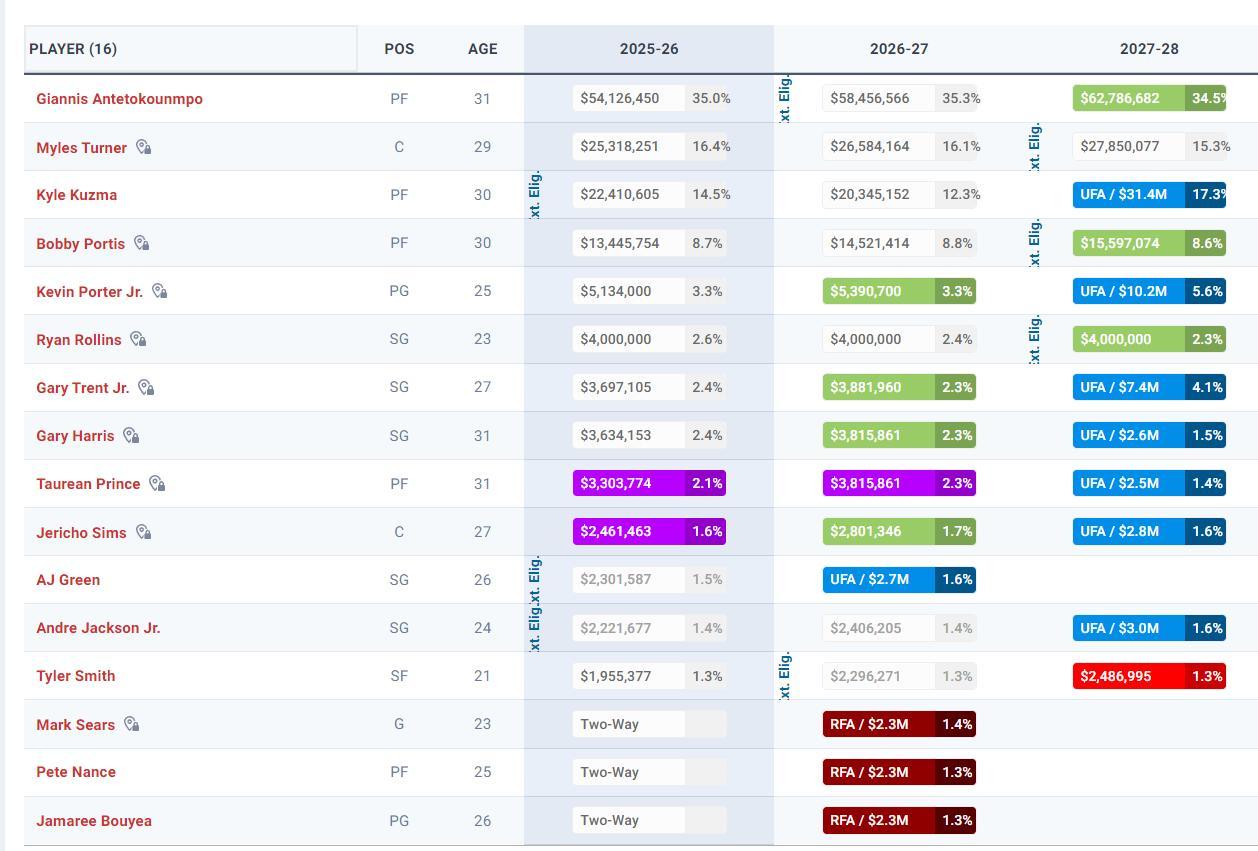Click the location-lock icon beside Mark Sears
1258x851 pixels.
coord(132,725)
